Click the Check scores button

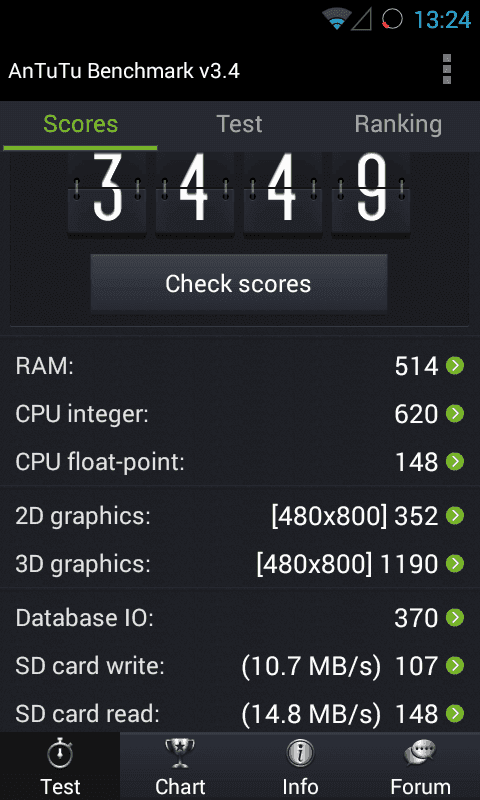pos(239,283)
